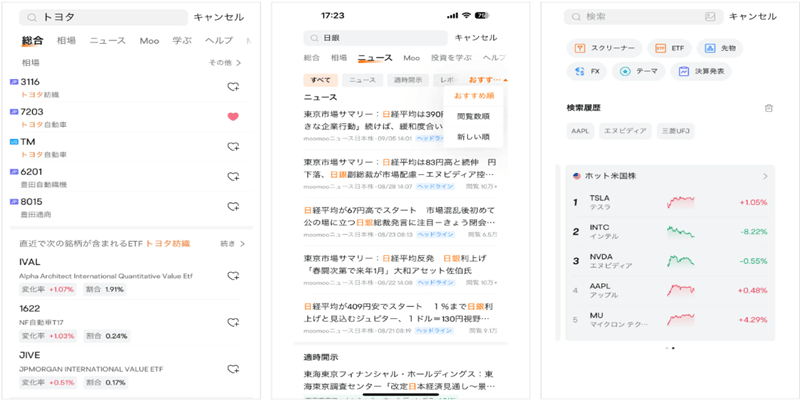The height and width of the screenshot is (400, 800).
Task: Switch to 総合 tab in トヨタ search
Action: point(32,41)
